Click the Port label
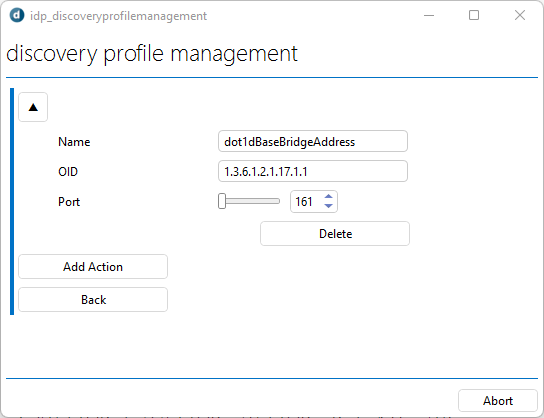The height and width of the screenshot is (418, 544). (x=69, y=202)
